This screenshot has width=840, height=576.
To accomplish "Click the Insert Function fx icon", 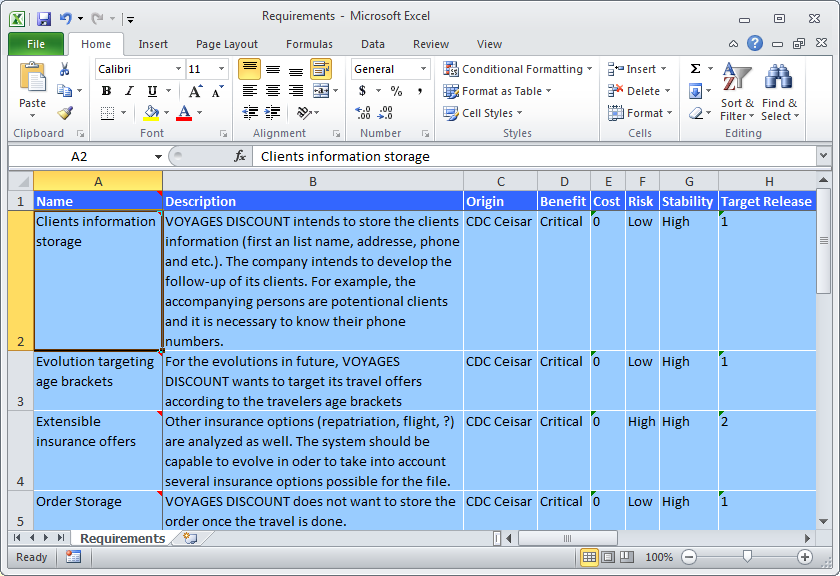I will [240, 156].
